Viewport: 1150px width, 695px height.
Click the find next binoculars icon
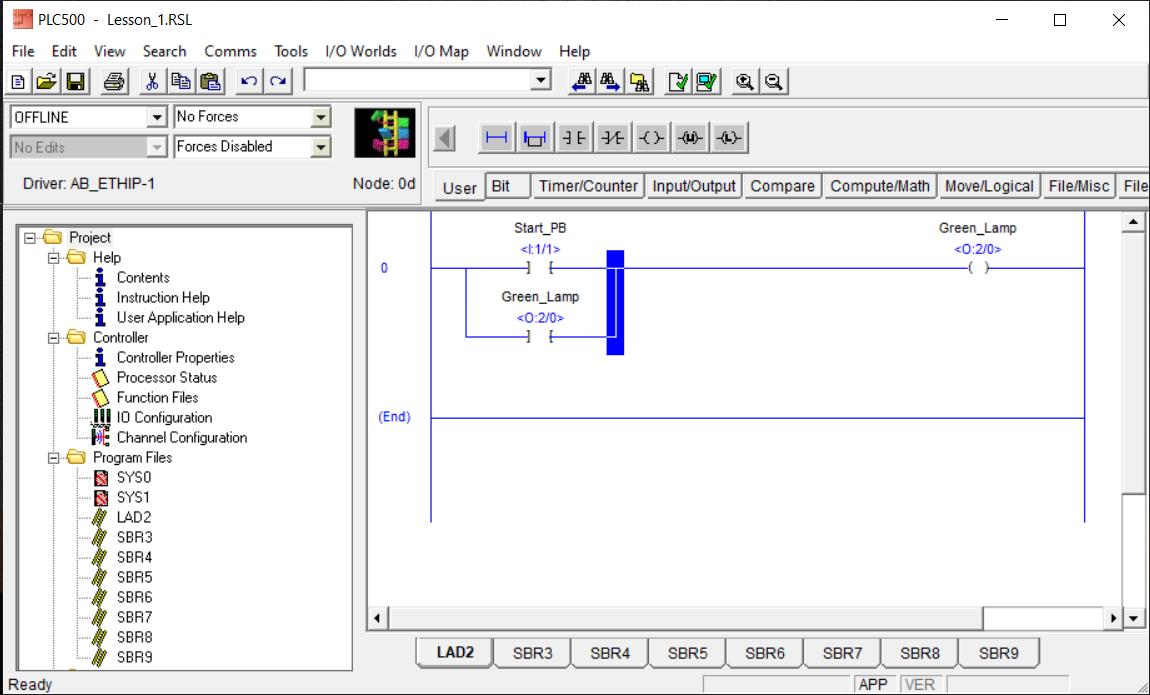point(610,81)
